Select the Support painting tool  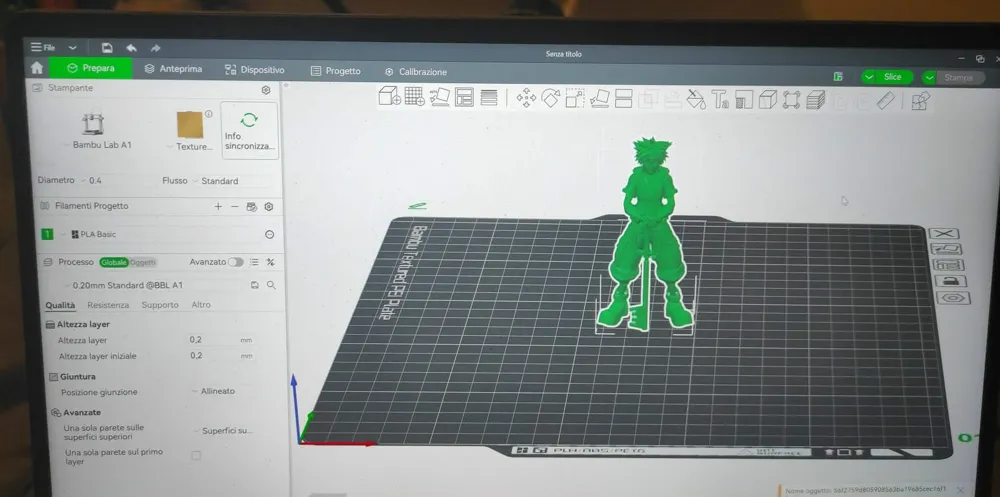[x=744, y=100]
